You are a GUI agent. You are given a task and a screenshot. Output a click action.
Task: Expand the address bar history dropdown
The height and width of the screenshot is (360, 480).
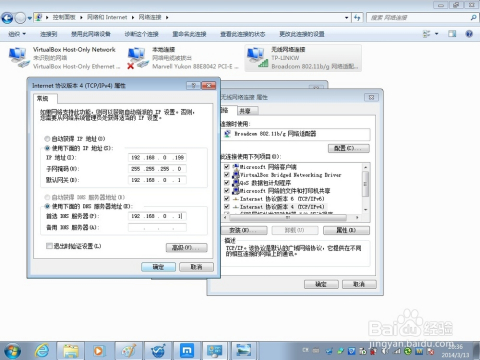(x=347, y=18)
